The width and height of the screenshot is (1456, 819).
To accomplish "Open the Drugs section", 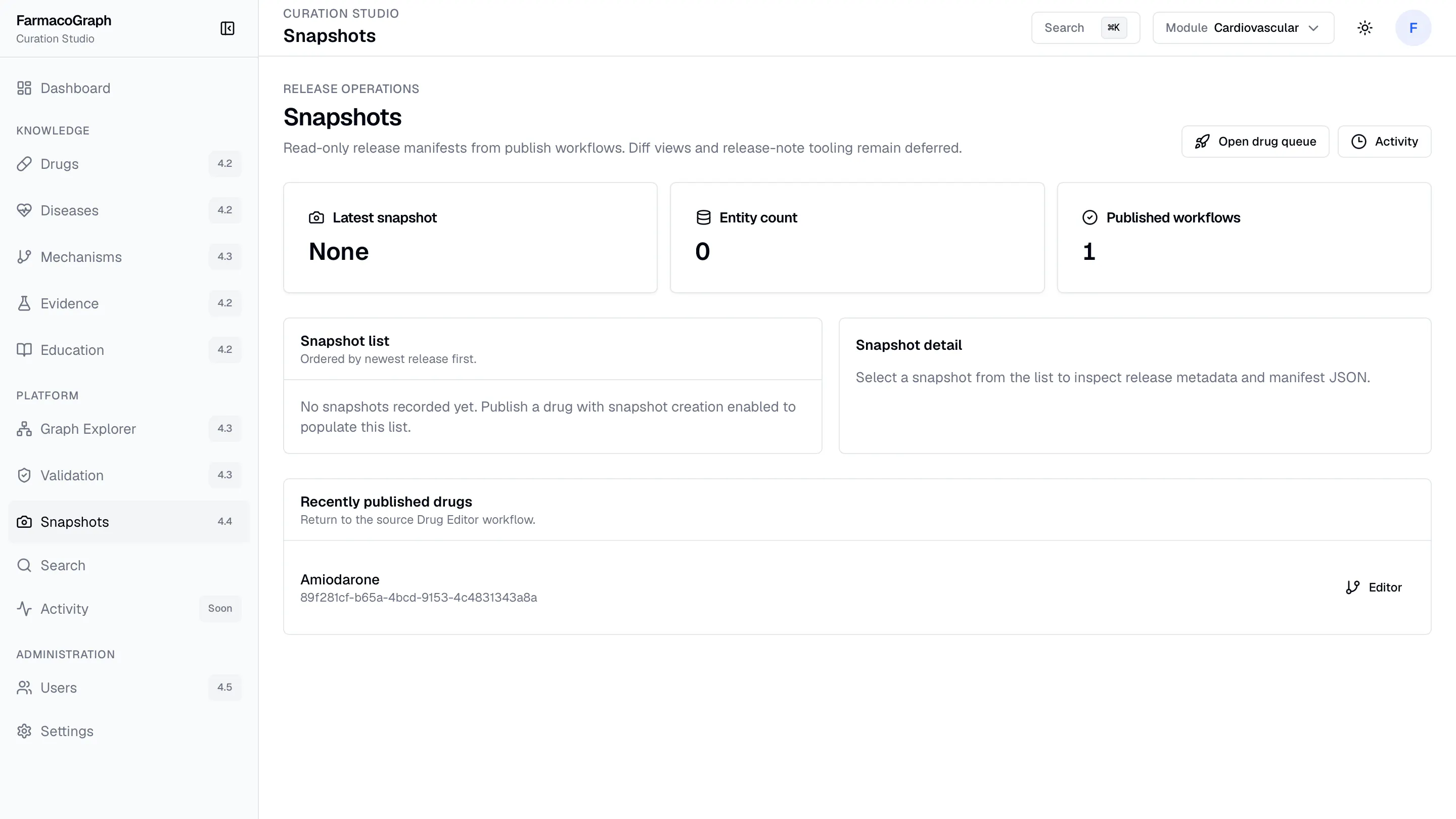I will point(129,164).
